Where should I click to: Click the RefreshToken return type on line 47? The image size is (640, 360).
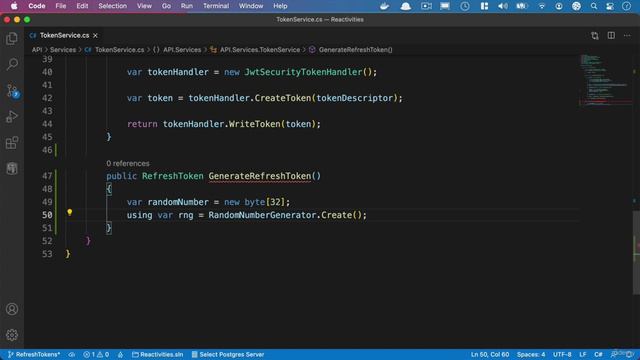pyautogui.click(x=173, y=176)
